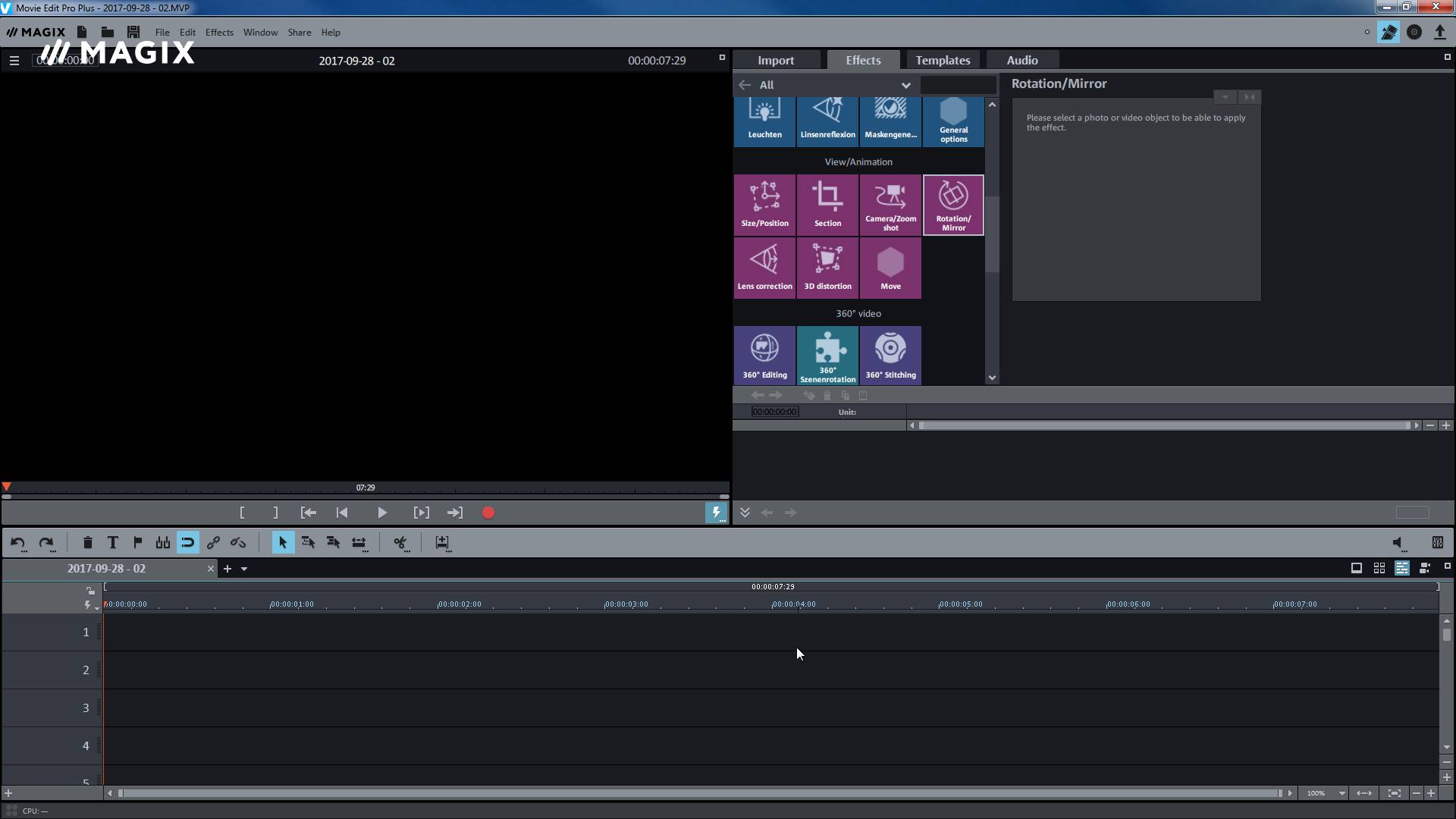The image size is (1456, 819).
Task: Click the Templates tab
Action: [x=942, y=60]
